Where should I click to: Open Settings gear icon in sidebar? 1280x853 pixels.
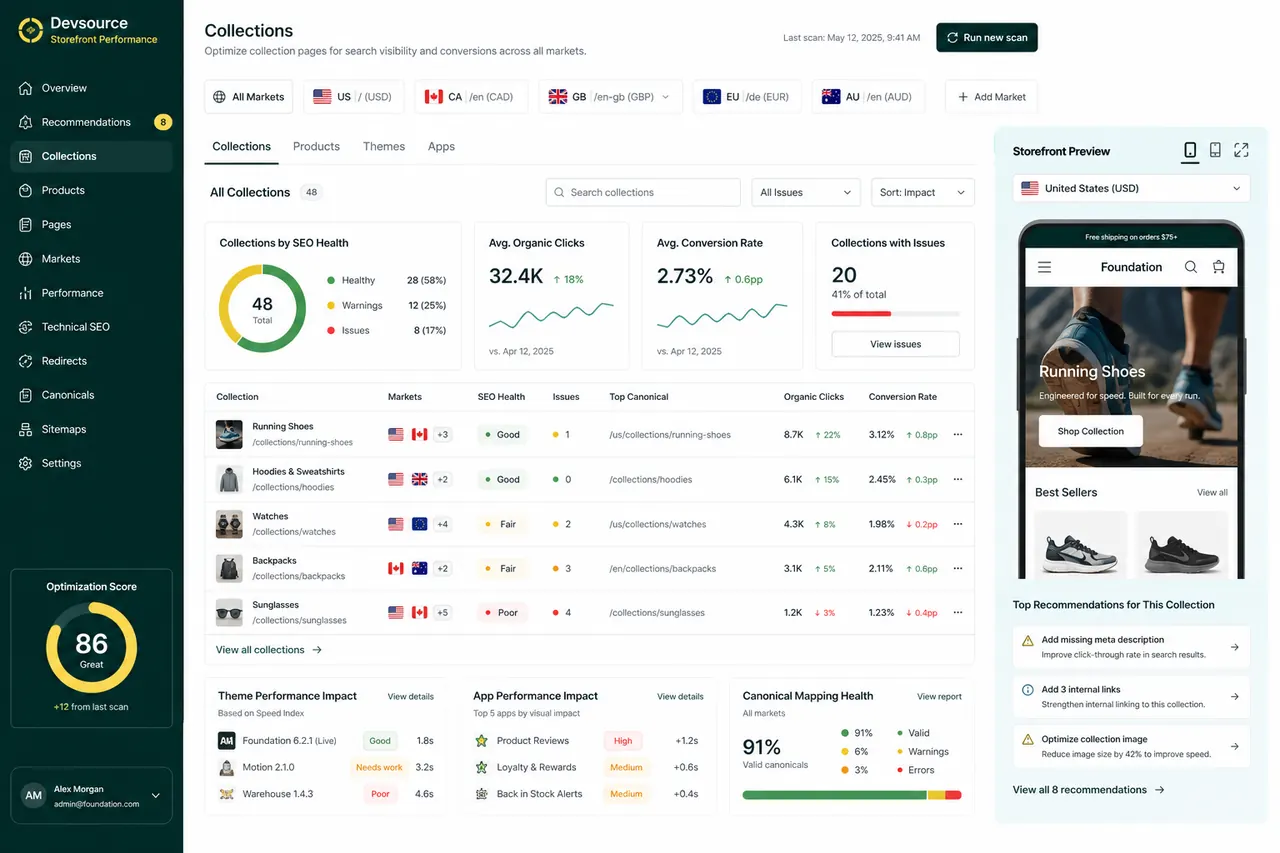(x=26, y=463)
